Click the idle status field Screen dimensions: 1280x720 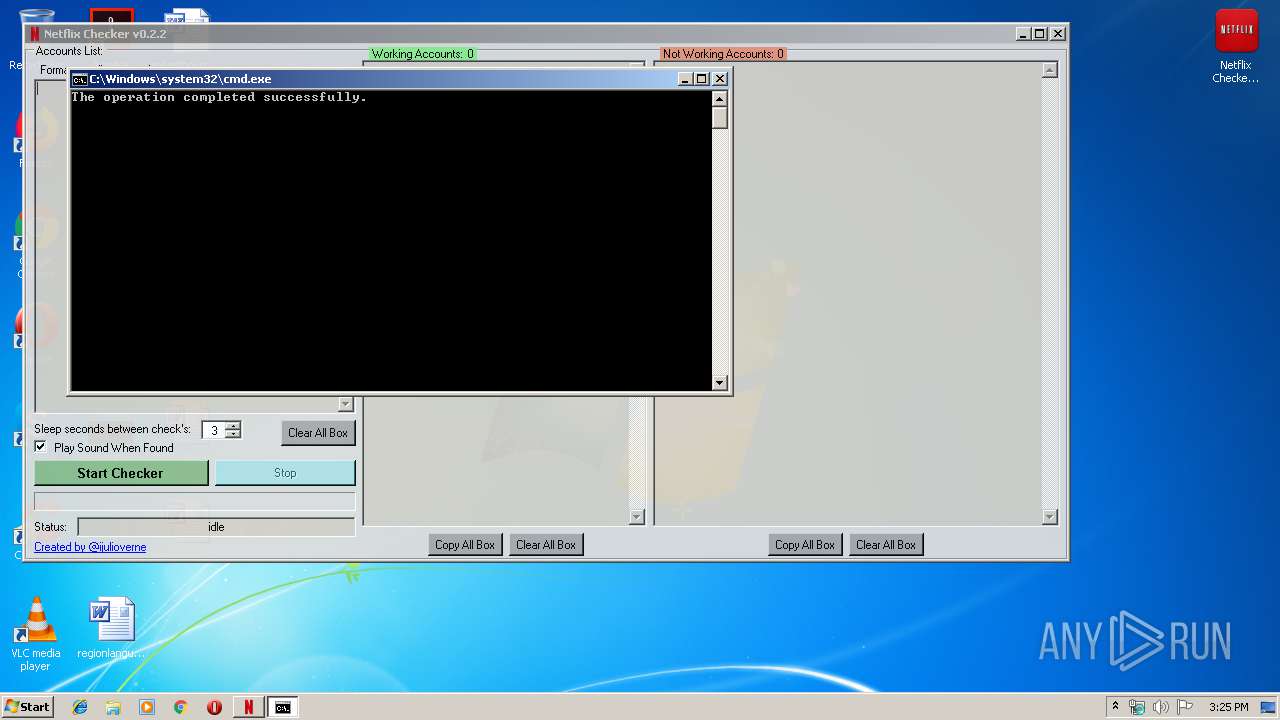pyautogui.click(x=216, y=527)
